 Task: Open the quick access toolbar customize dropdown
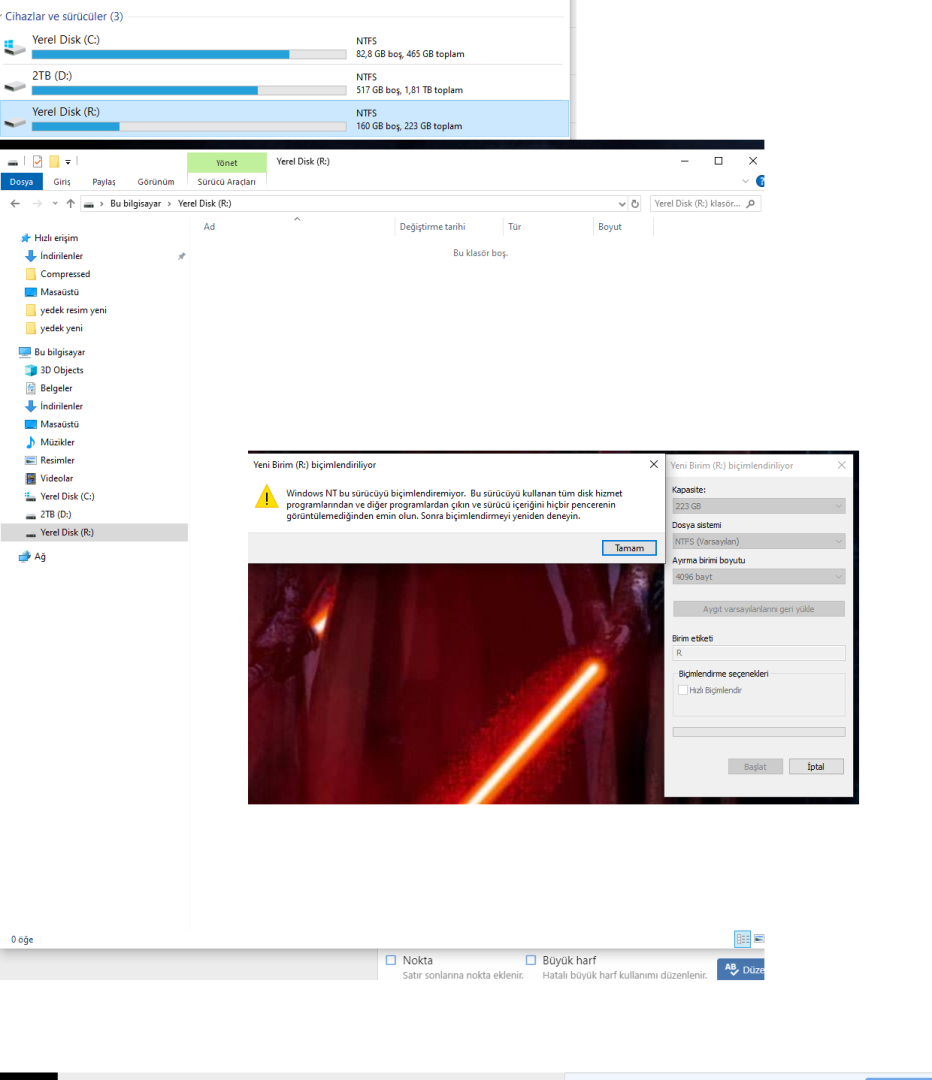[x=68, y=163]
